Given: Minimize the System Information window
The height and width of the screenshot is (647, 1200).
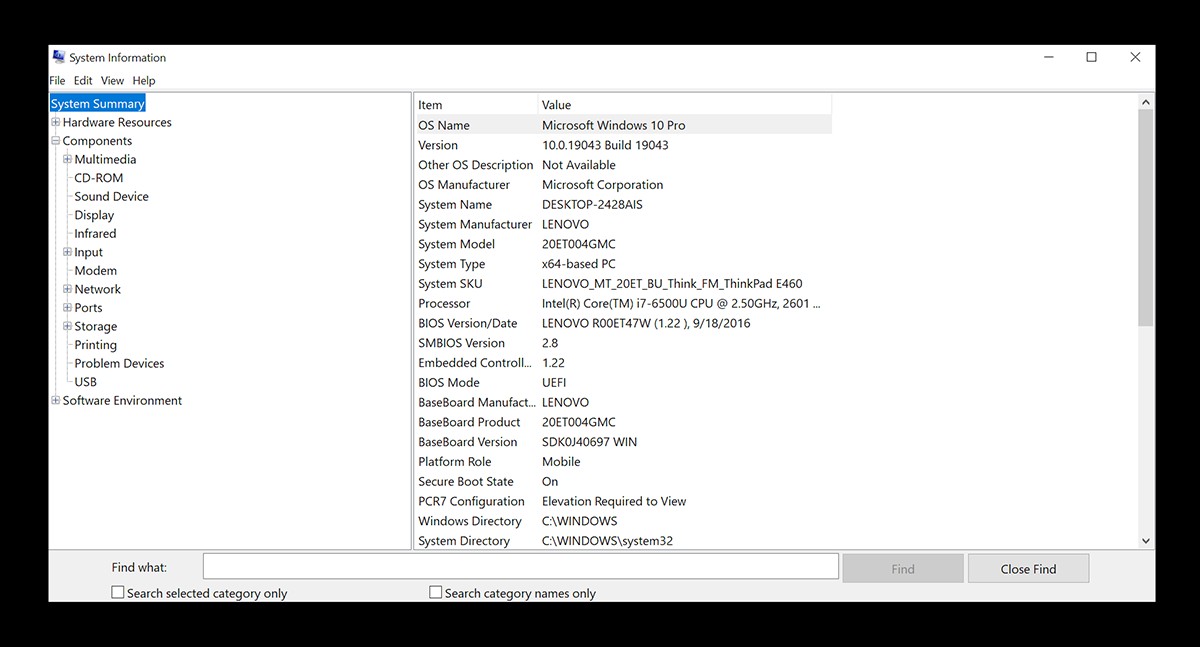Looking at the screenshot, I should [1047, 57].
